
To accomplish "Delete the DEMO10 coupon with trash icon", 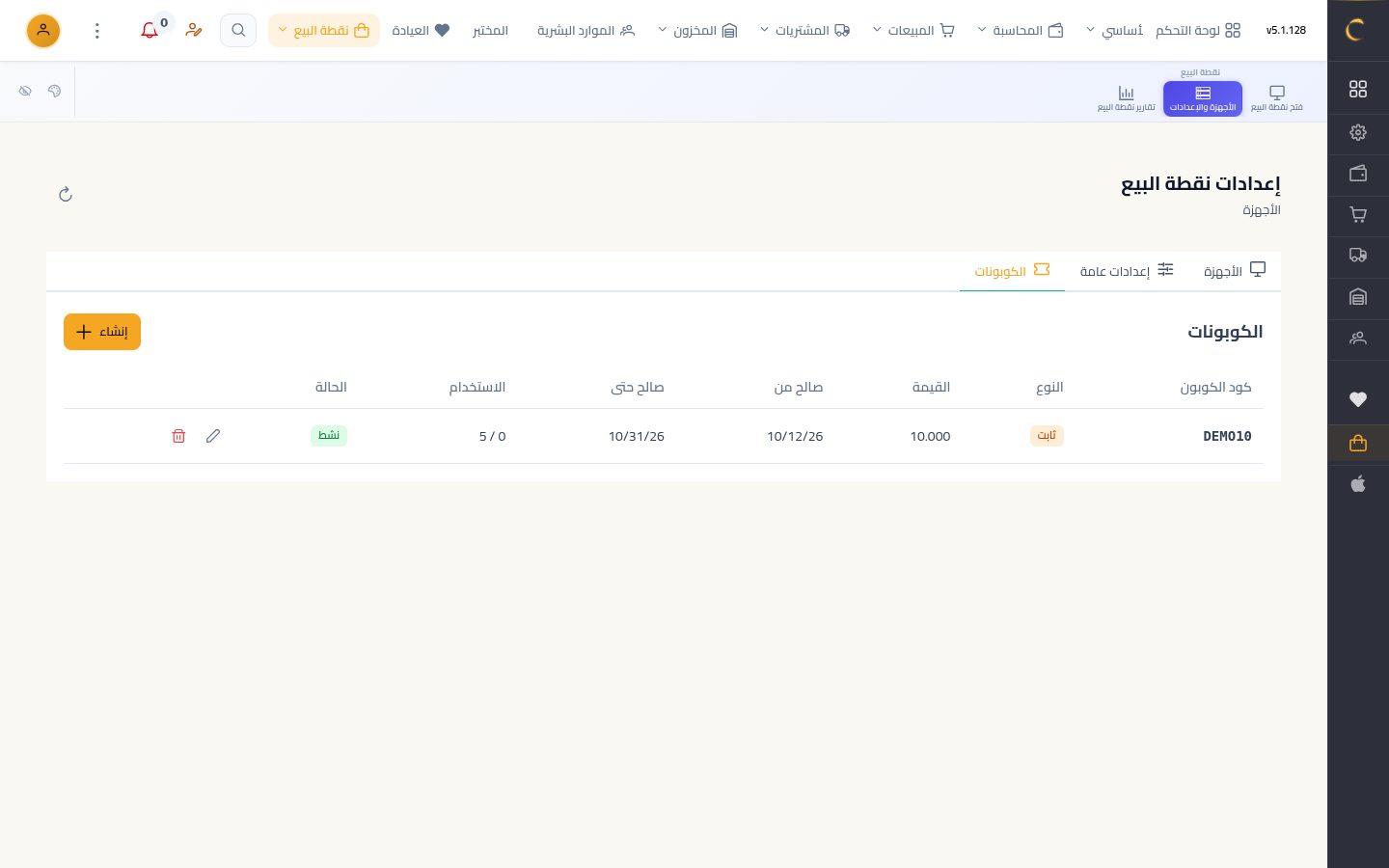I will tap(178, 436).
